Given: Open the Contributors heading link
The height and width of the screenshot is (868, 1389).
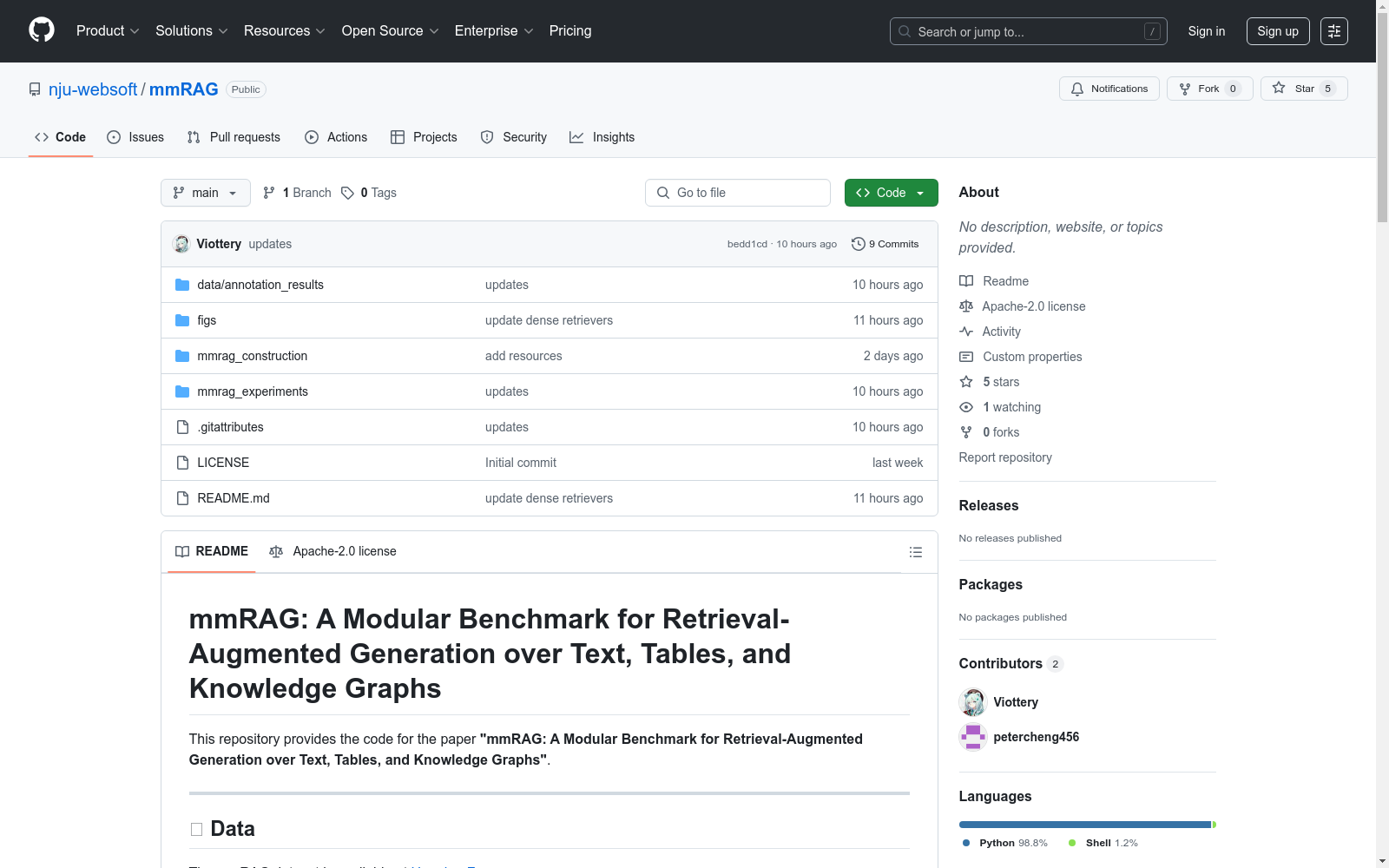Looking at the screenshot, I should click(x=1010, y=663).
